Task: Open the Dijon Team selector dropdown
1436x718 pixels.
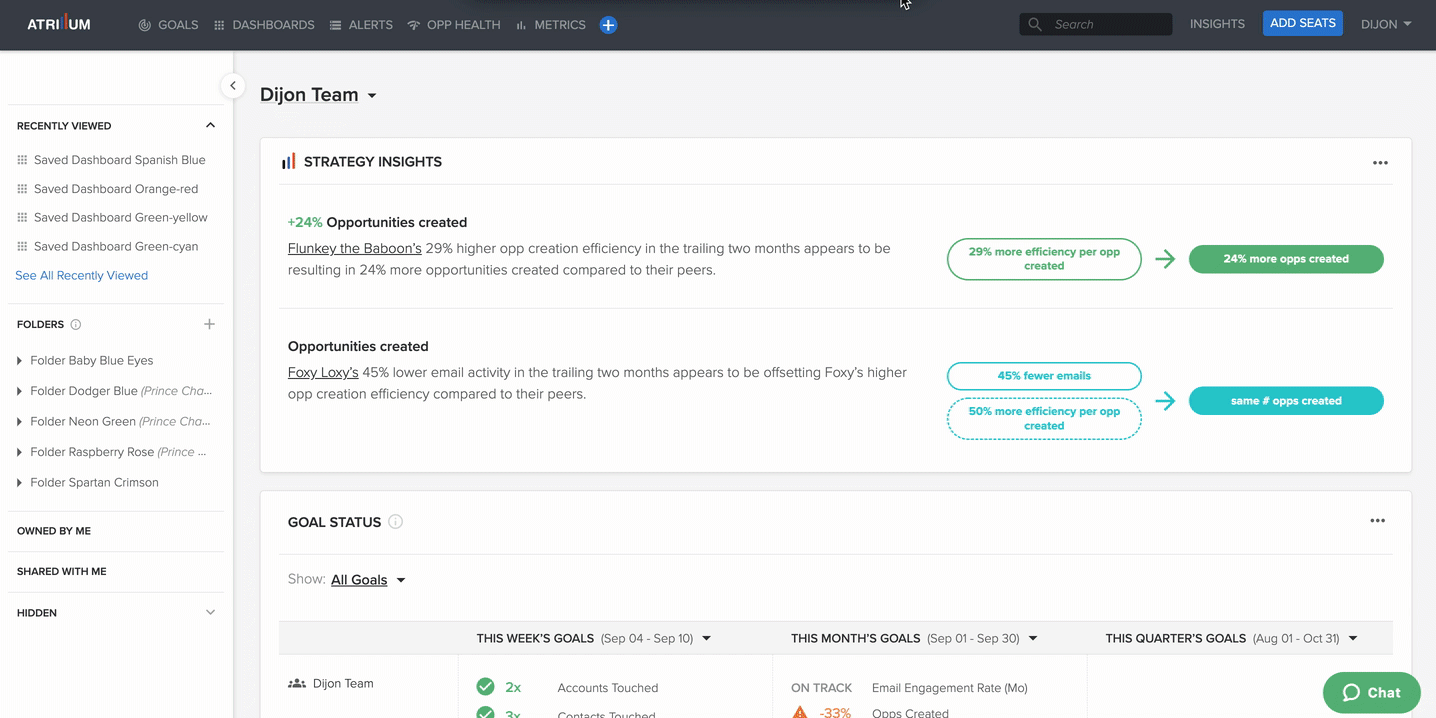Action: [318, 95]
